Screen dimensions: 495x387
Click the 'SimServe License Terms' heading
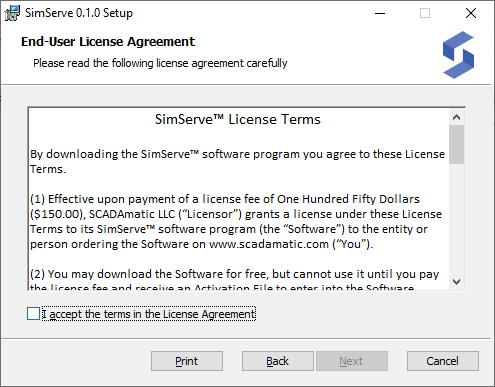[x=238, y=119]
